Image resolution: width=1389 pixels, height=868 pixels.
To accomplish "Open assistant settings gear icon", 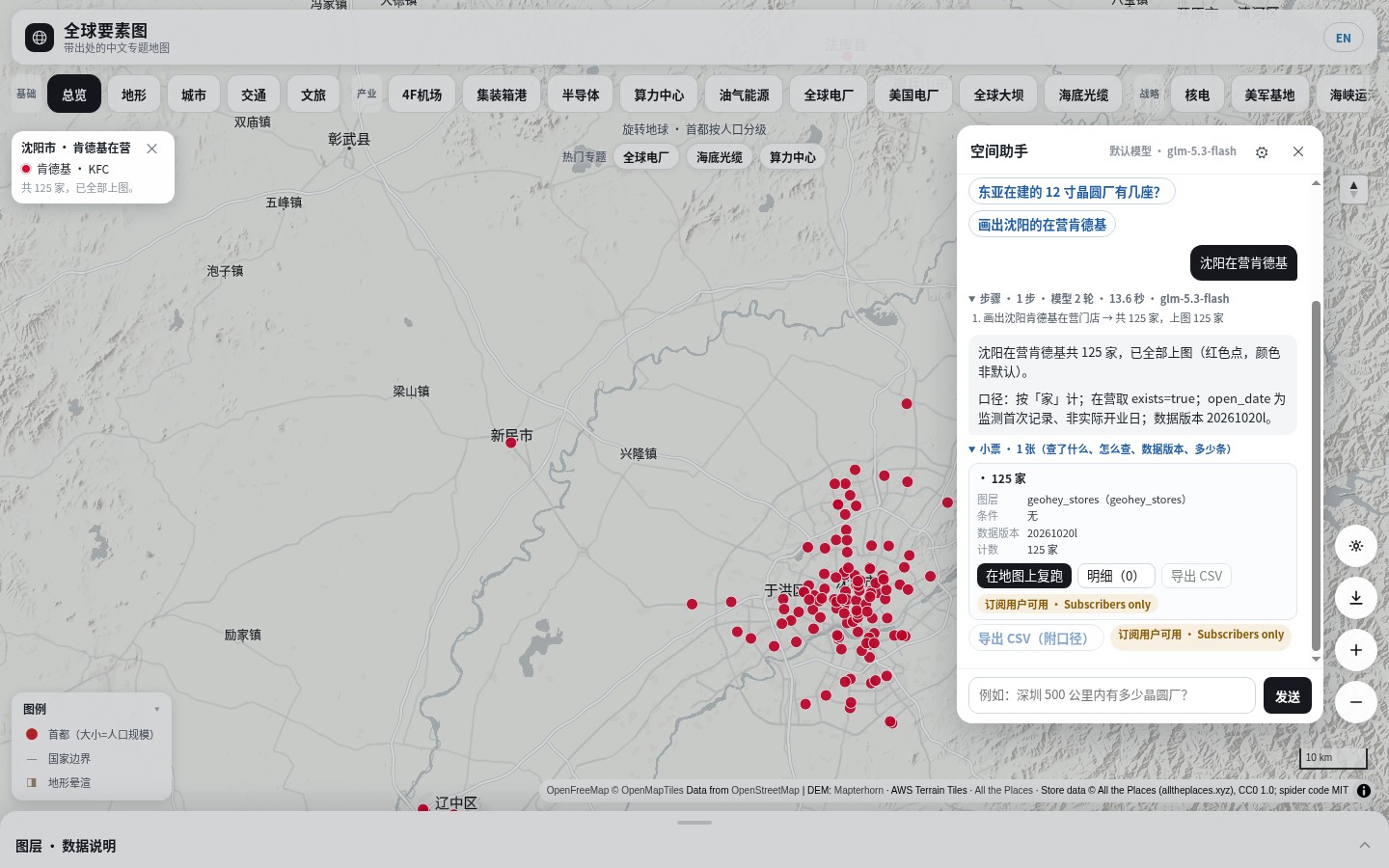I will pyautogui.click(x=1262, y=152).
